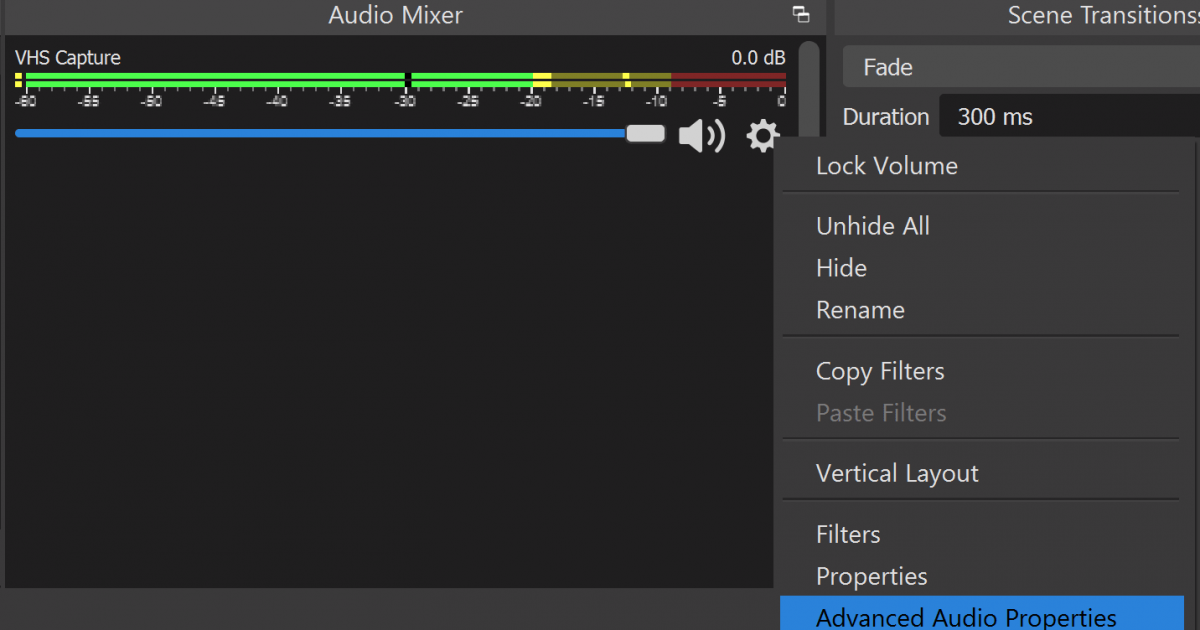Click the Paste Filters menu entry
The image size is (1200, 630).
pos(880,413)
